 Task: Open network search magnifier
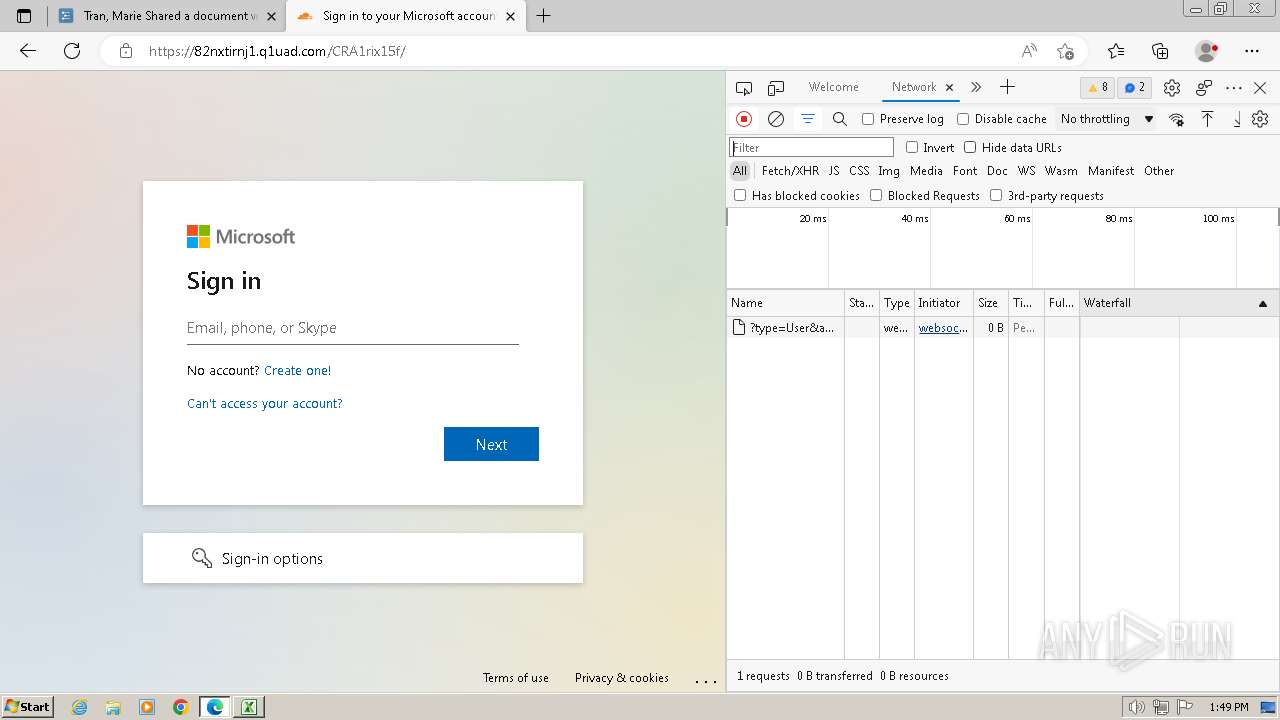pyautogui.click(x=840, y=119)
